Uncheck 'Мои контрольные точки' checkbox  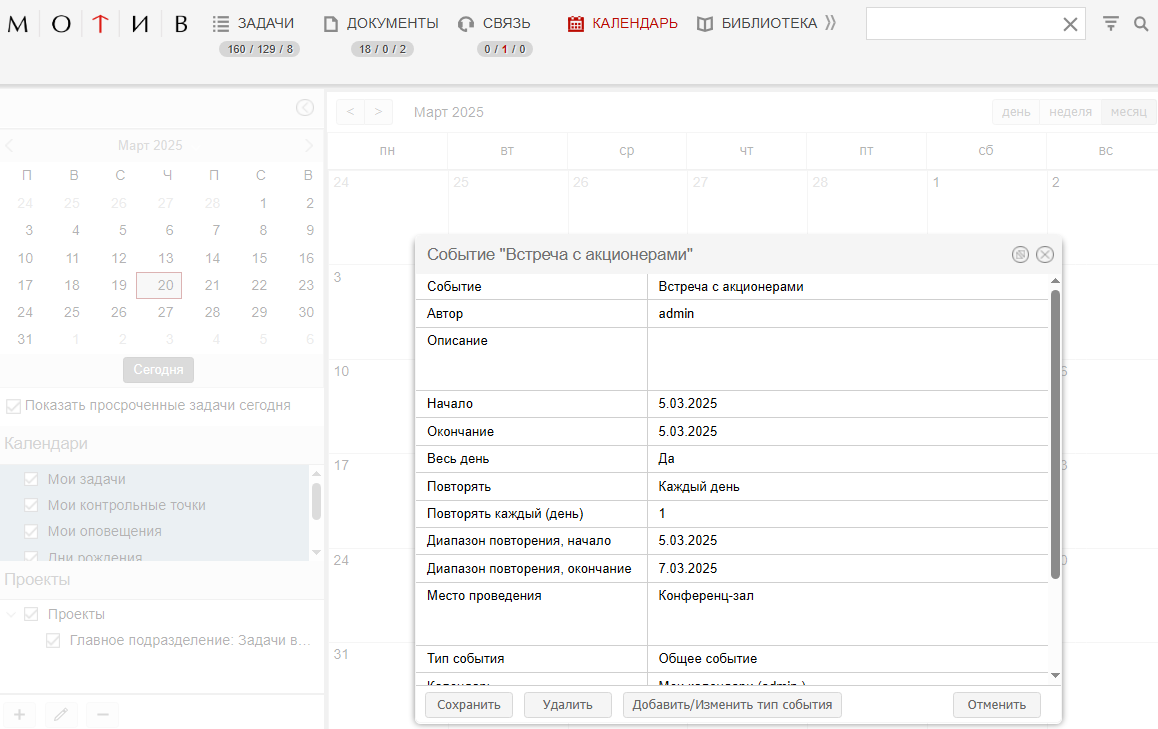pyautogui.click(x=31, y=505)
